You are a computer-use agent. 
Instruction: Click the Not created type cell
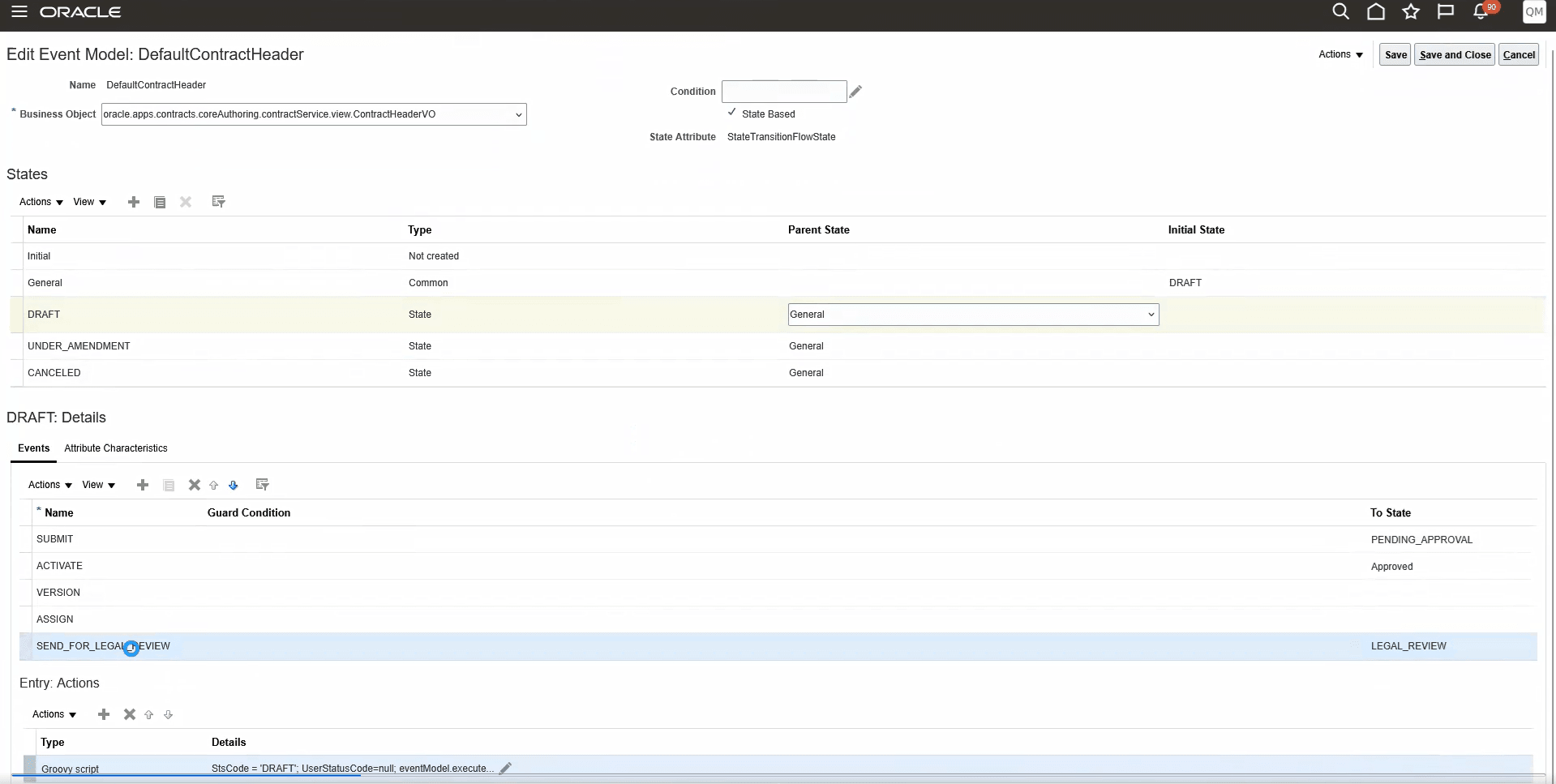pos(434,256)
